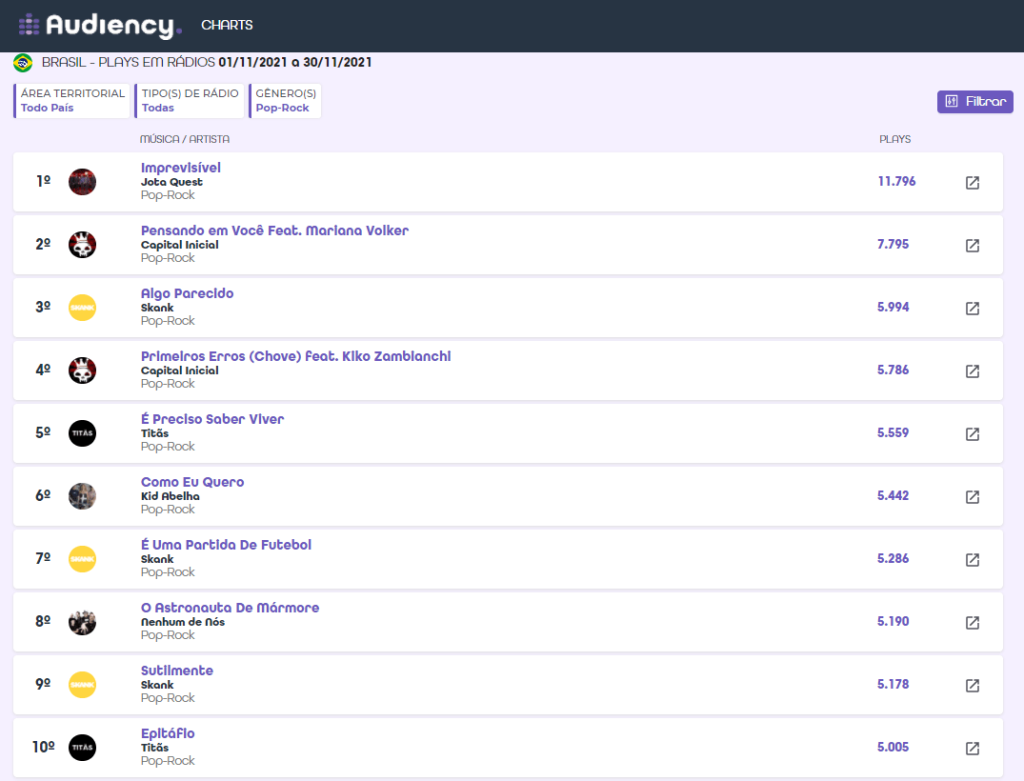The width and height of the screenshot is (1024, 781).
Task: Open external link for O Astronauta De Mármore
Action: (x=972, y=622)
